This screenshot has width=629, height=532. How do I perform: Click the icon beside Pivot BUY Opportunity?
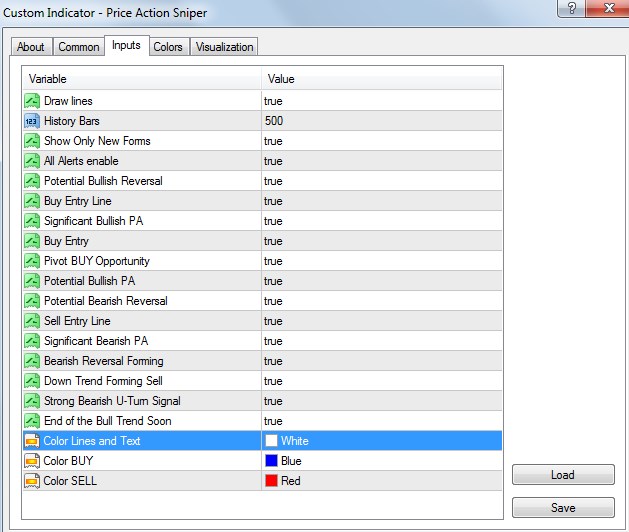pos(32,261)
